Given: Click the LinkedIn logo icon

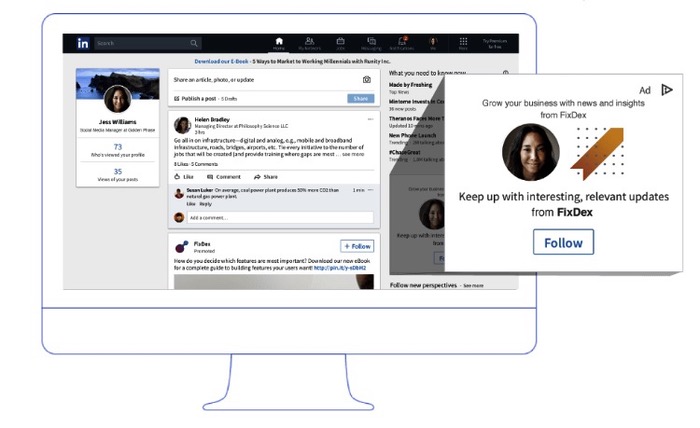Looking at the screenshot, I should [x=83, y=43].
